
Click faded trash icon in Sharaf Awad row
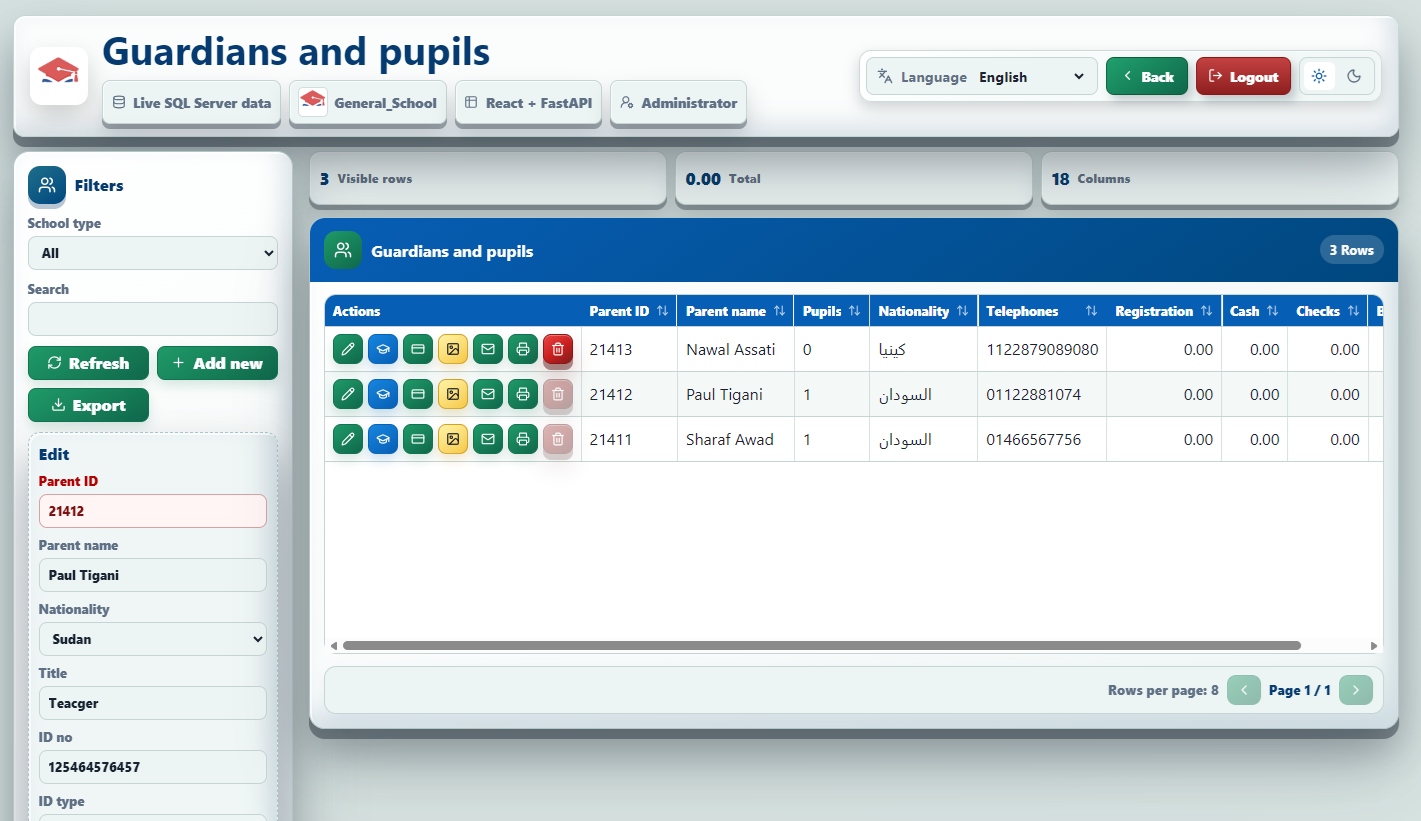558,439
